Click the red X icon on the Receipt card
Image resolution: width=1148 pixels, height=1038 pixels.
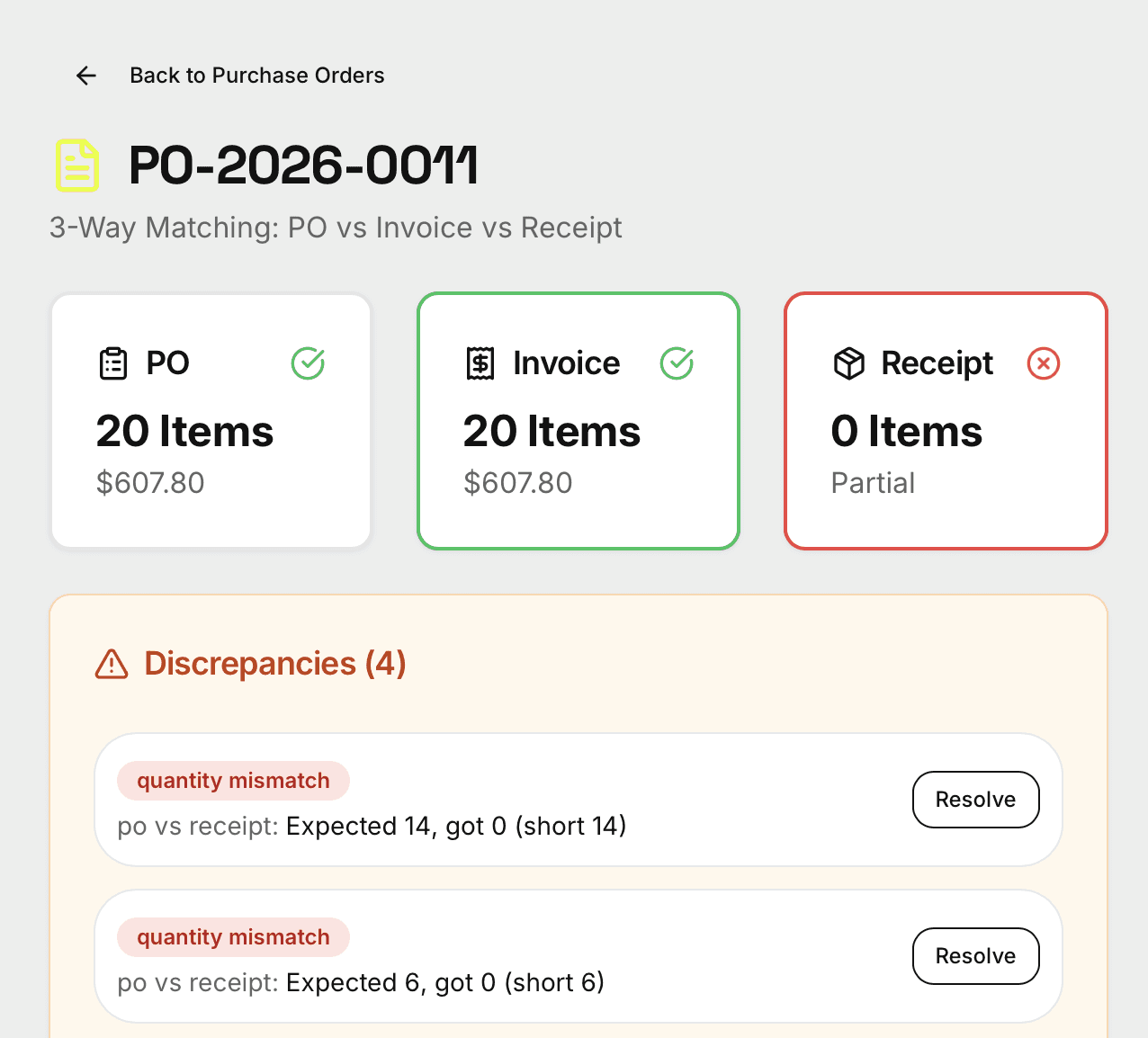click(x=1044, y=363)
